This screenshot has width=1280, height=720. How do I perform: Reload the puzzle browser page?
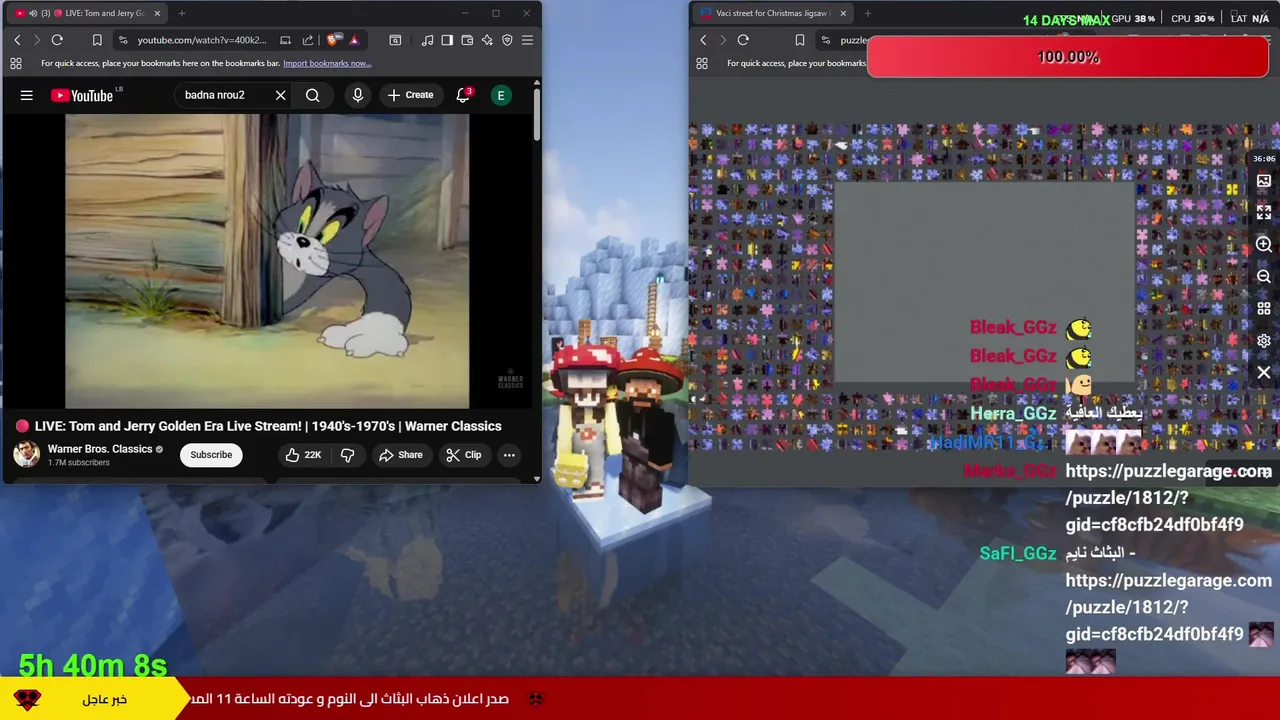[x=743, y=40]
